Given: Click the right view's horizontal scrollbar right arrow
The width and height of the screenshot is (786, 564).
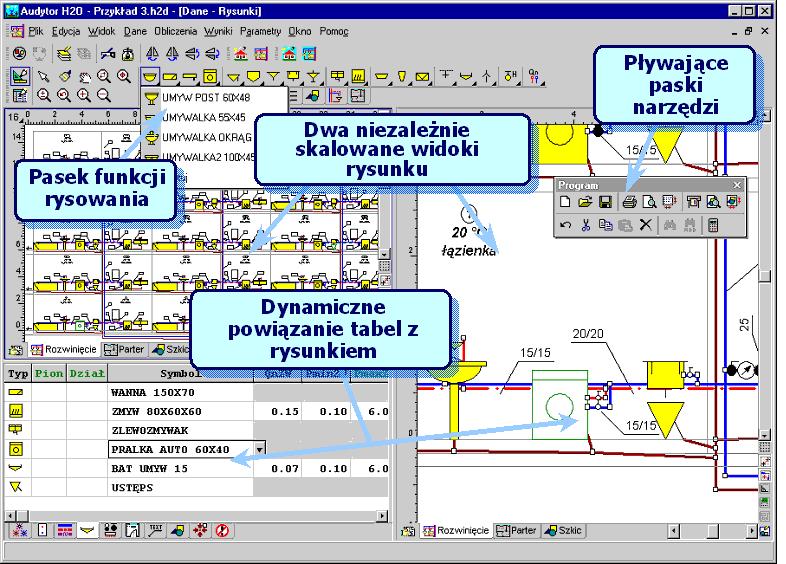Looking at the screenshot, I should point(752,530).
